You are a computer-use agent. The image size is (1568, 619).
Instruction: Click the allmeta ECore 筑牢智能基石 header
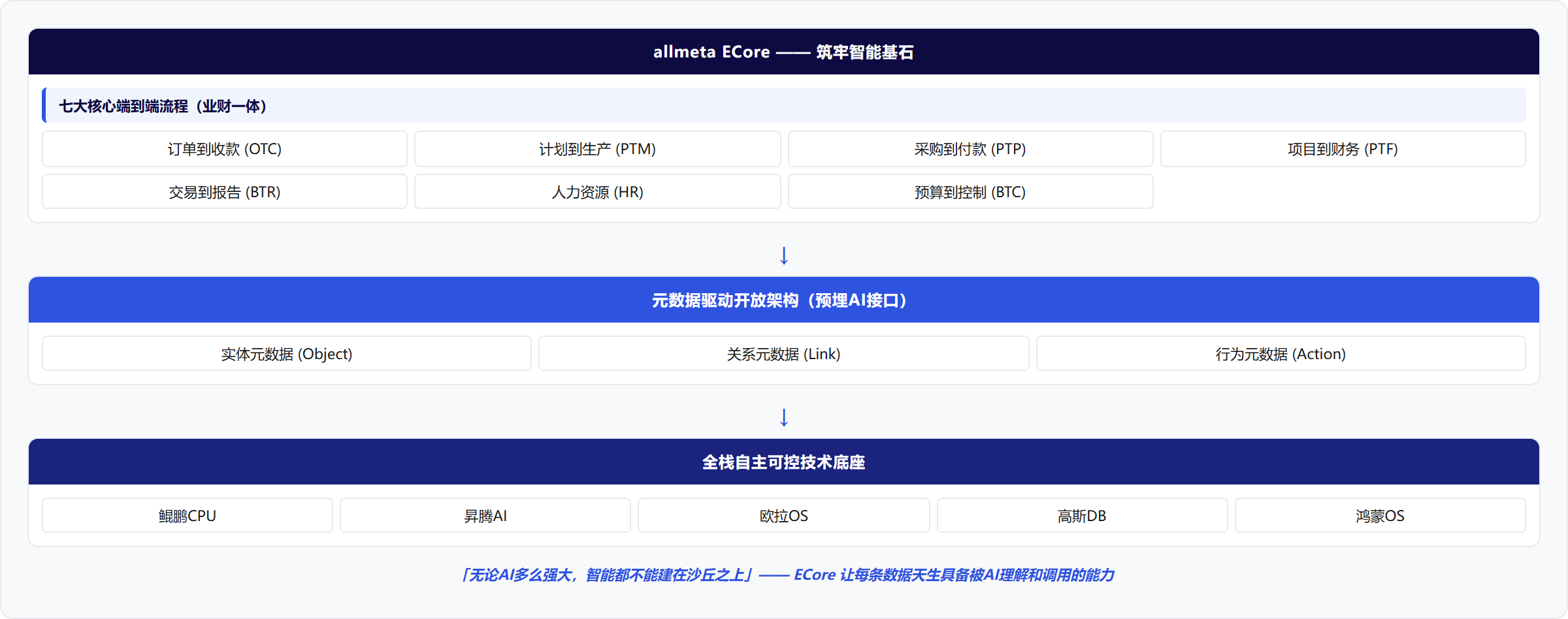click(x=784, y=52)
